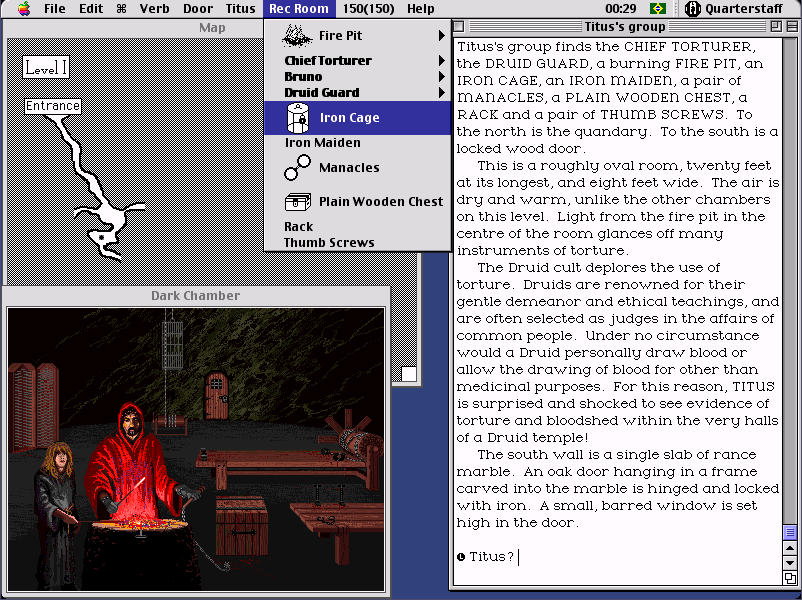The height and width of the screenshot is (600, 802).
Task: Click the Entrance label on the map
Action: click(x=53, y=106)
